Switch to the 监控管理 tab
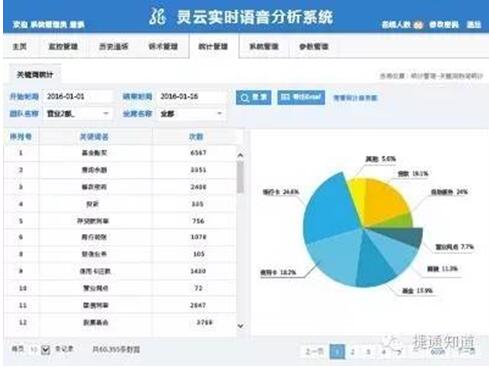This screenshot has width=489, height=367. (x=63, y=46)
